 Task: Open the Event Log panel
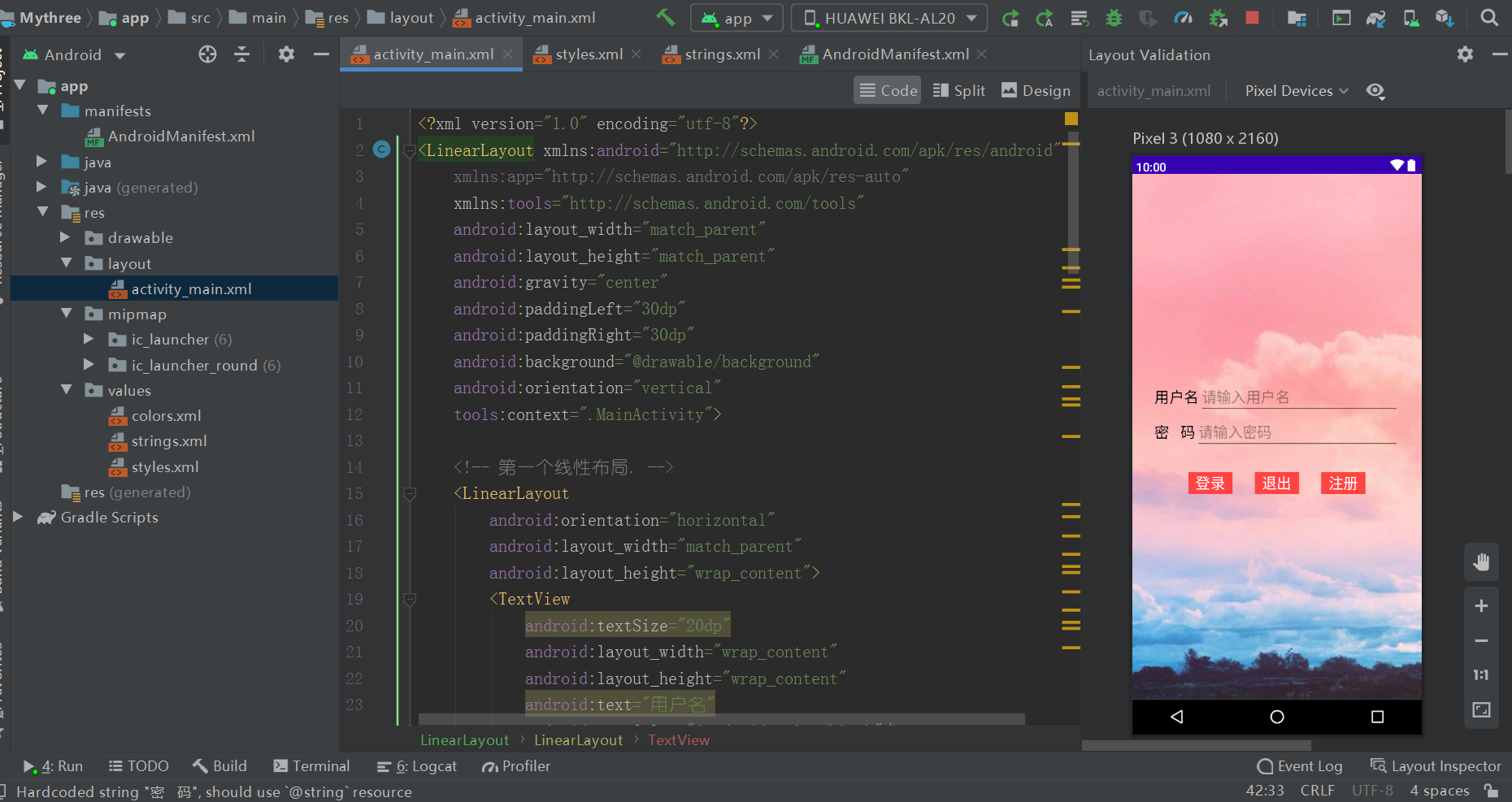pos(1299,766)
